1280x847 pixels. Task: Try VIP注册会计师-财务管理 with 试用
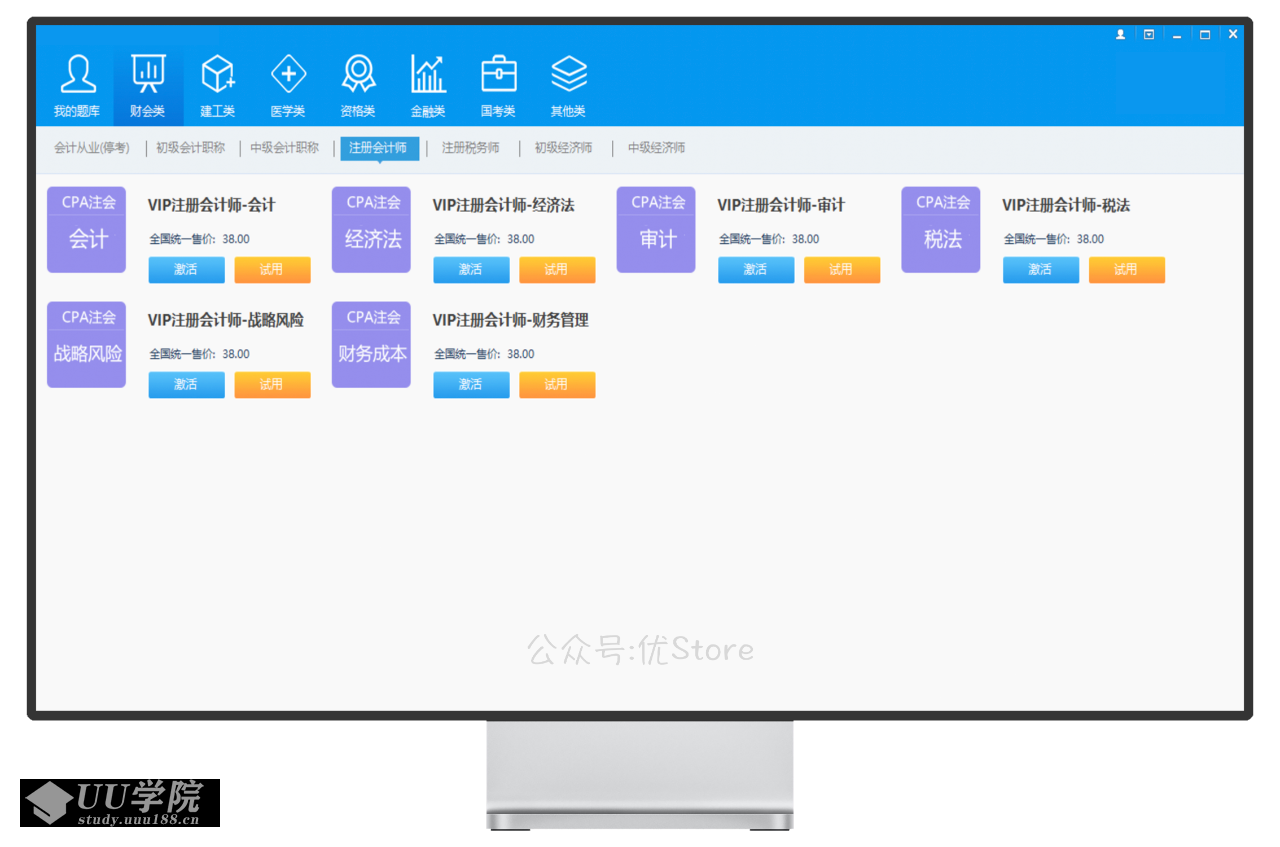click(x=557, y=385)
